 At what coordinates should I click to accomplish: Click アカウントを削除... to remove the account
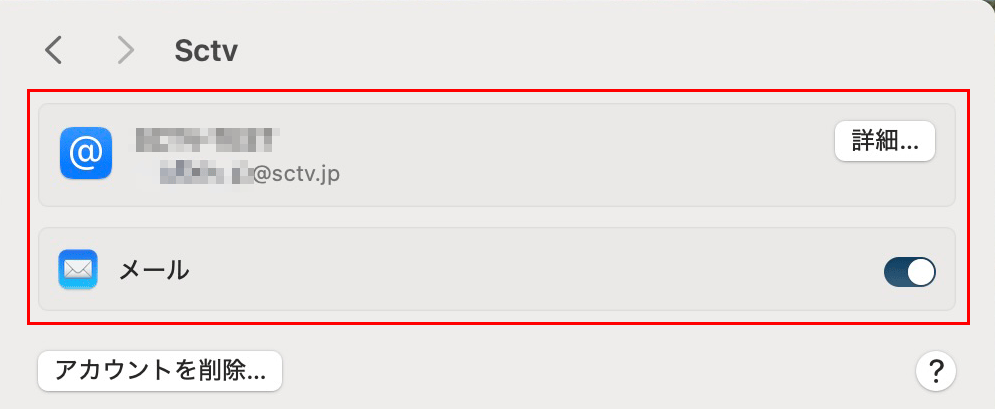coord(160,371)
